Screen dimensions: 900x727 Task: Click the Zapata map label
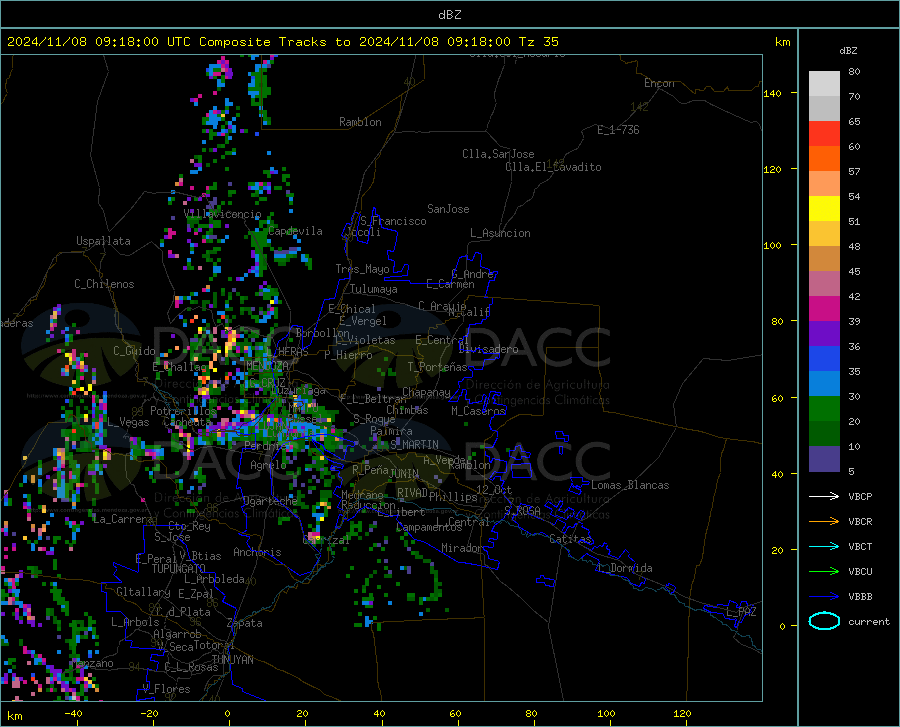point(245,623)
